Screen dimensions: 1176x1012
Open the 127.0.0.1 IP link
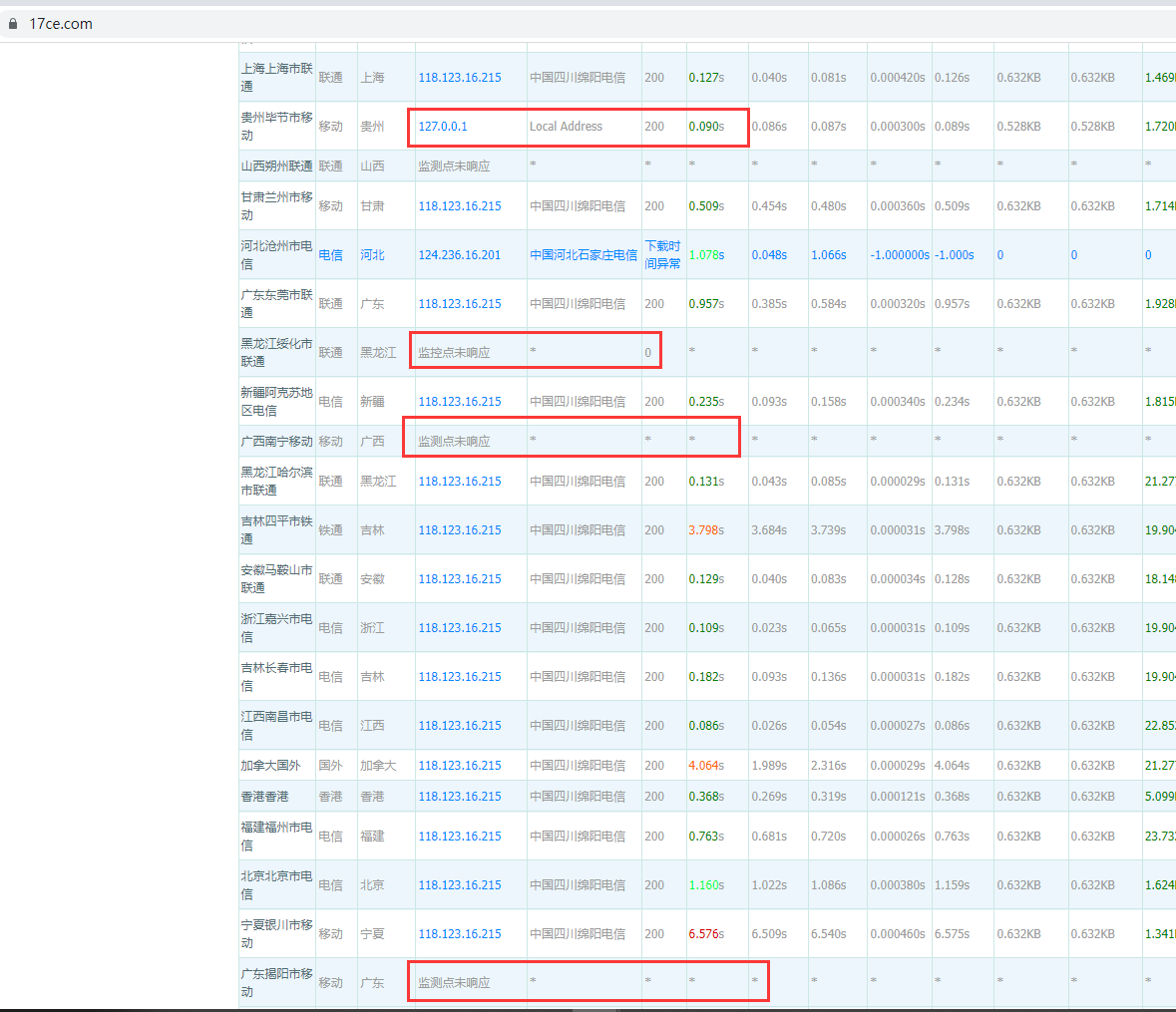tap(443, 127)
